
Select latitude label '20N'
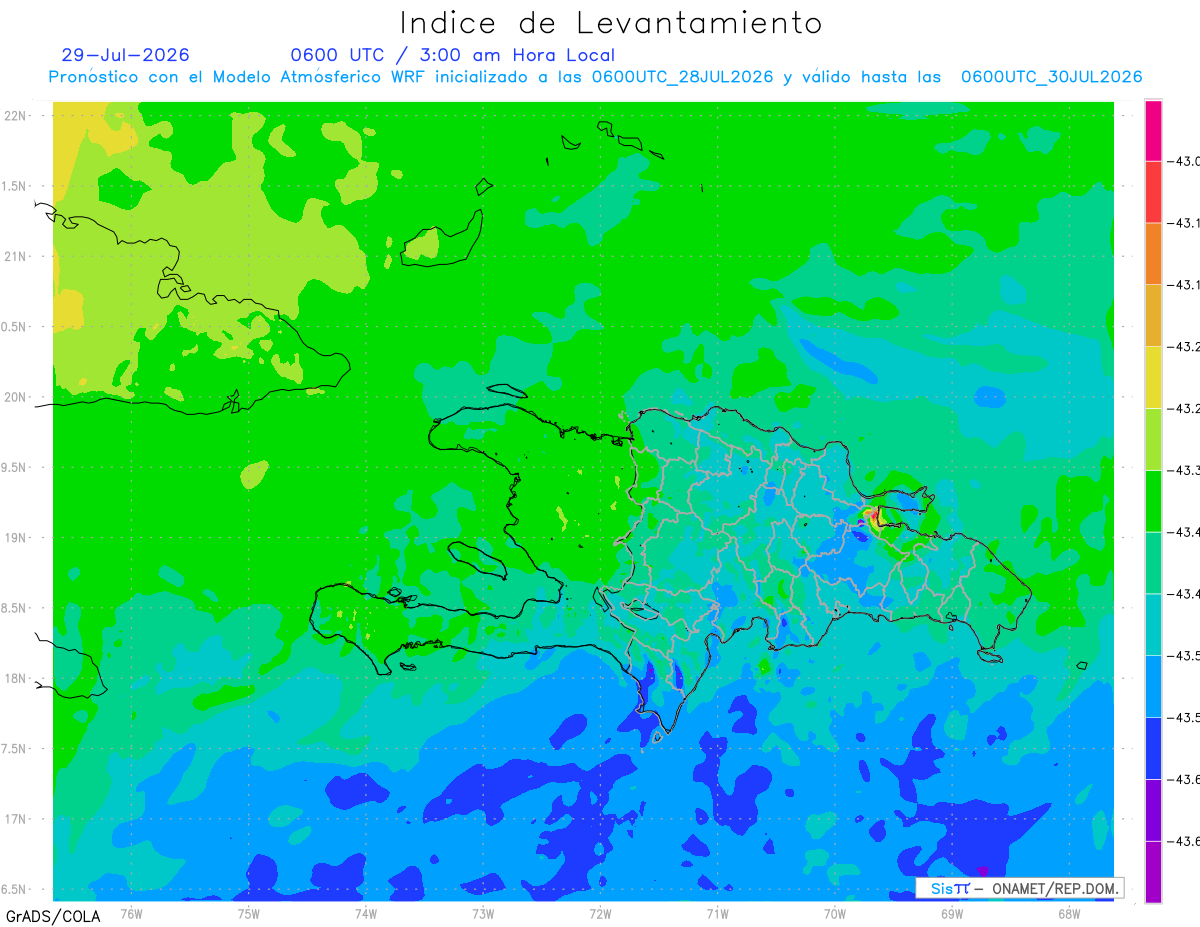pos(17,397)
